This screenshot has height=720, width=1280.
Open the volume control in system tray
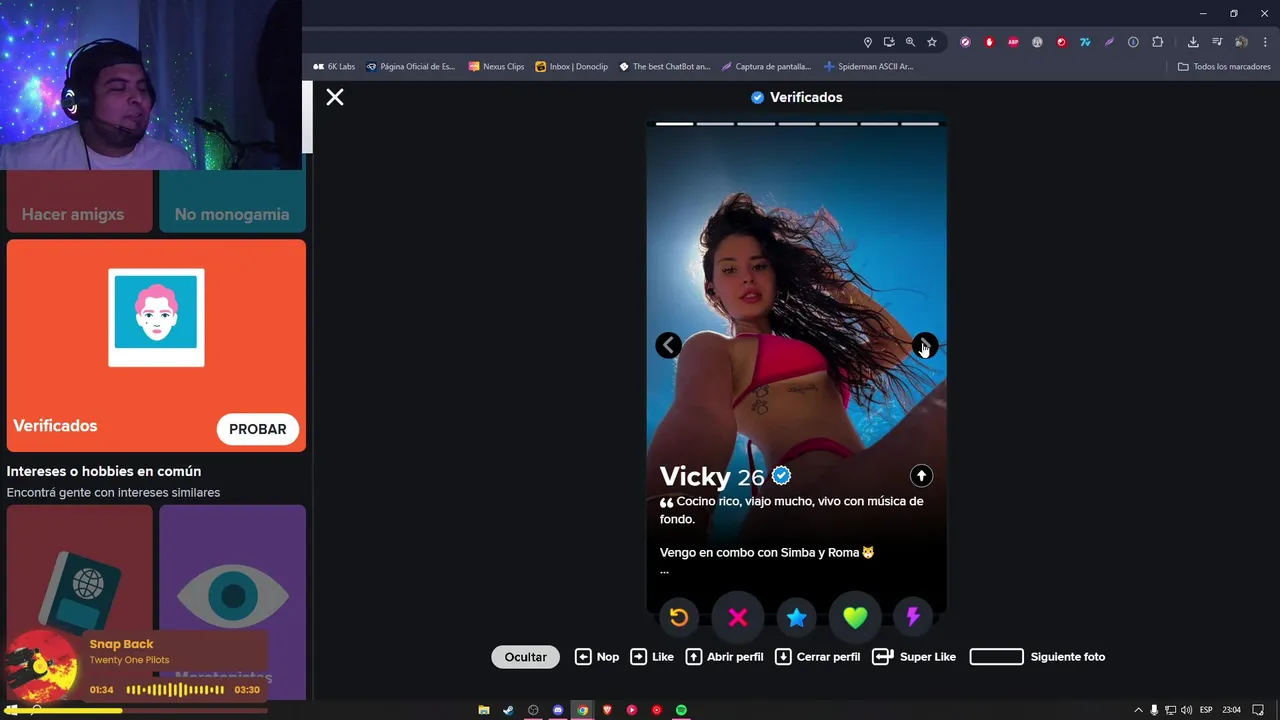pos(1186,710)
